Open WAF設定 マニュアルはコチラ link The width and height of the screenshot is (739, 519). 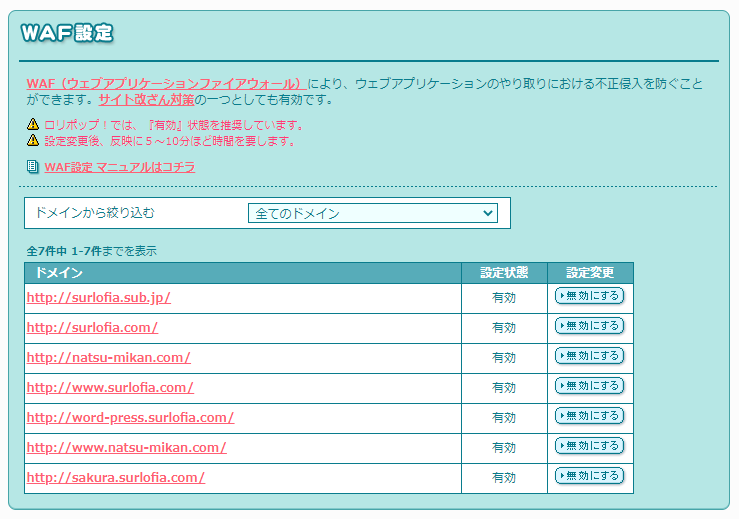(x=119, y=167)
